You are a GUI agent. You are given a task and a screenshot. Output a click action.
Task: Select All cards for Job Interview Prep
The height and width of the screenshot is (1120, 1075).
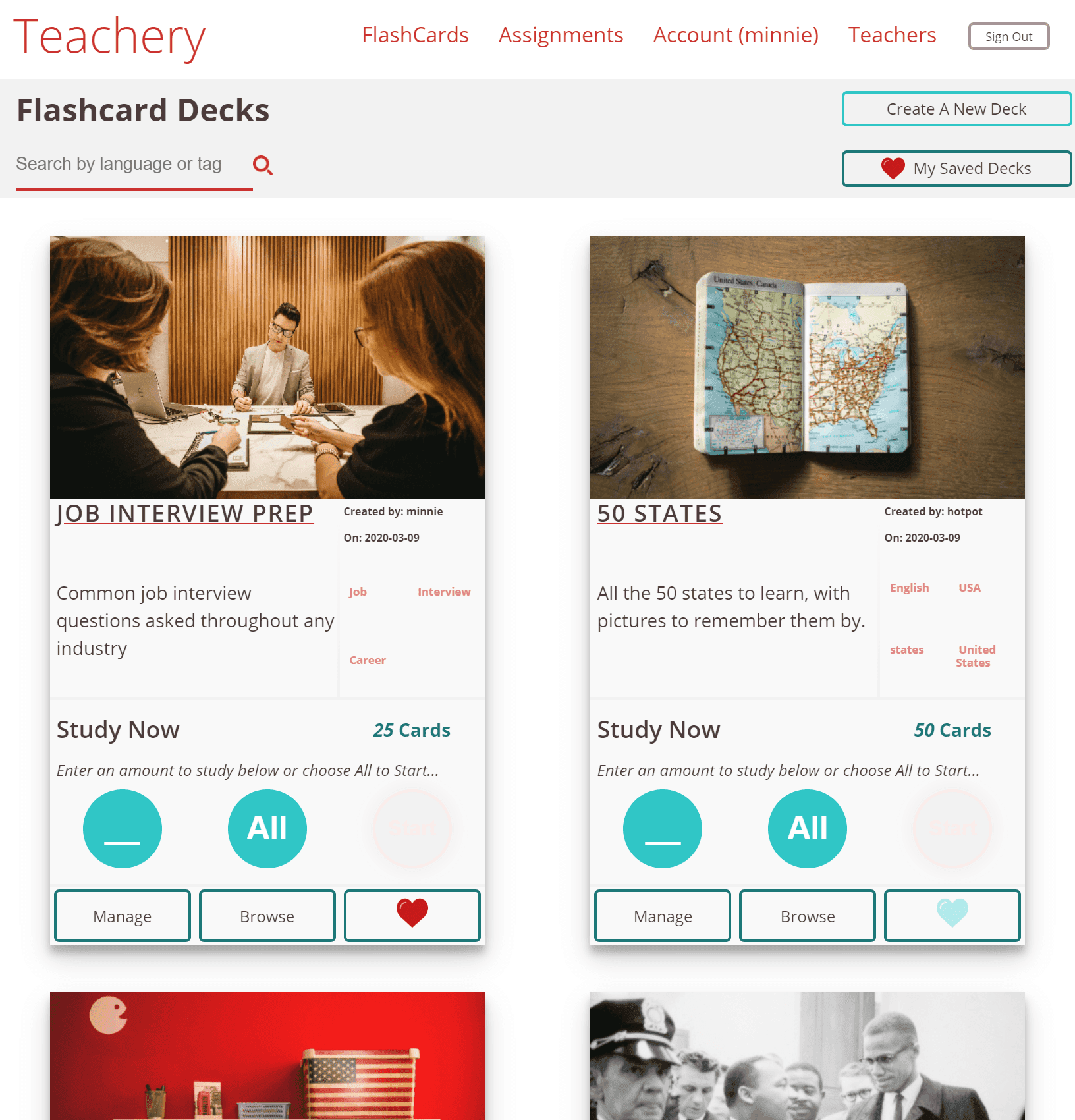tap(267, 829)
